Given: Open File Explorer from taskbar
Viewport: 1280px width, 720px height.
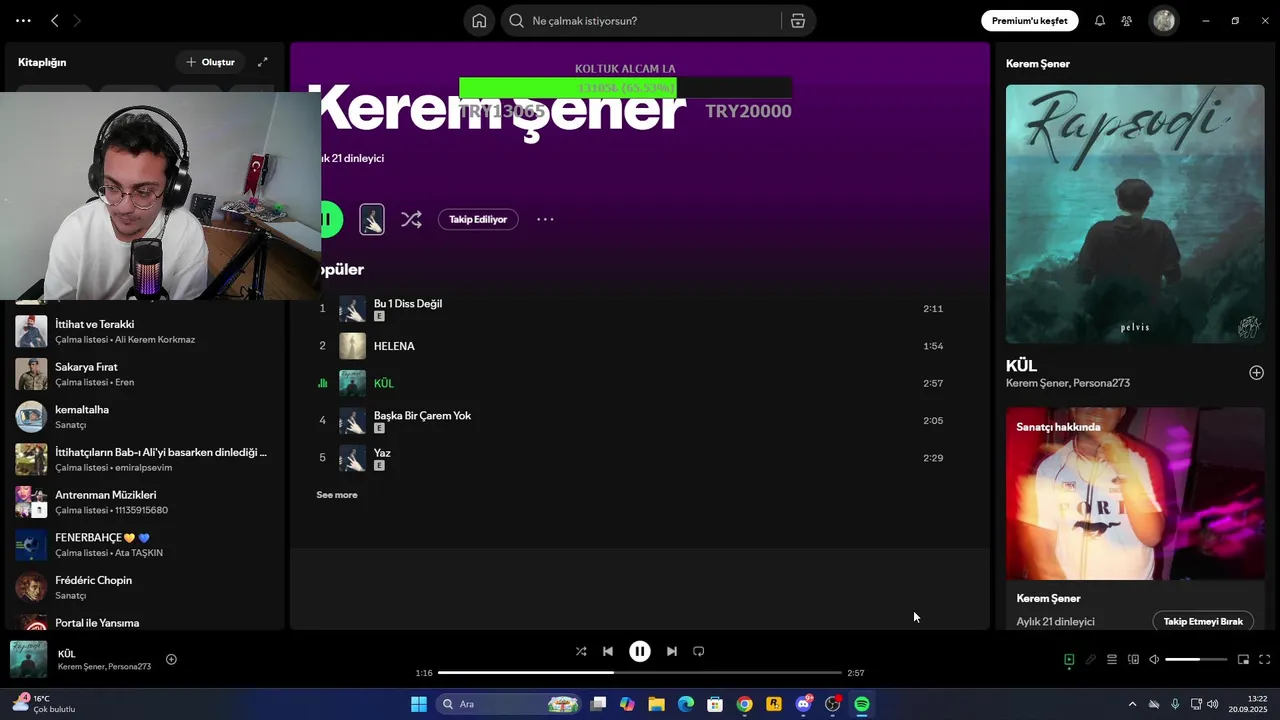Looking at the screenshot, I should pos(656,704).
